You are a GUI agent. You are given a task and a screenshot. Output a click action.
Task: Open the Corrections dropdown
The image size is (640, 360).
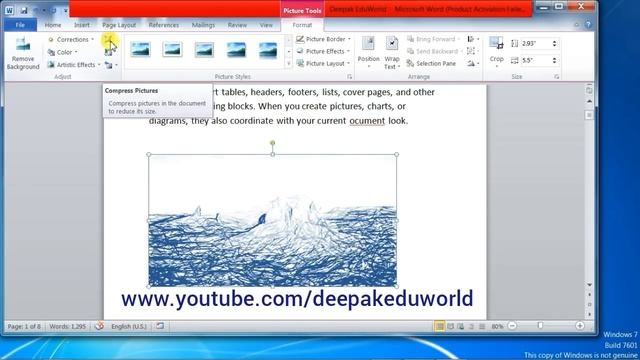tap(71, 40)
